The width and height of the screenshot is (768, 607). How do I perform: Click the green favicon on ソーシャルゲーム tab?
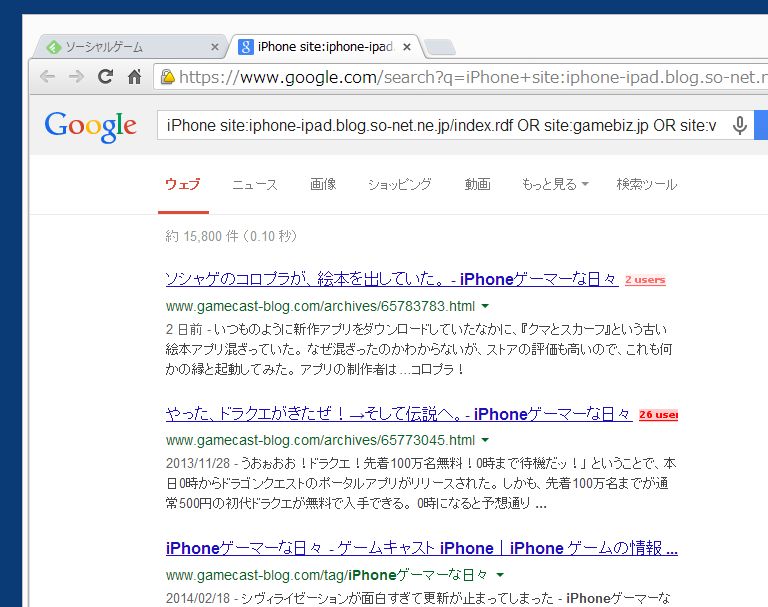click(x=53, y=47)
